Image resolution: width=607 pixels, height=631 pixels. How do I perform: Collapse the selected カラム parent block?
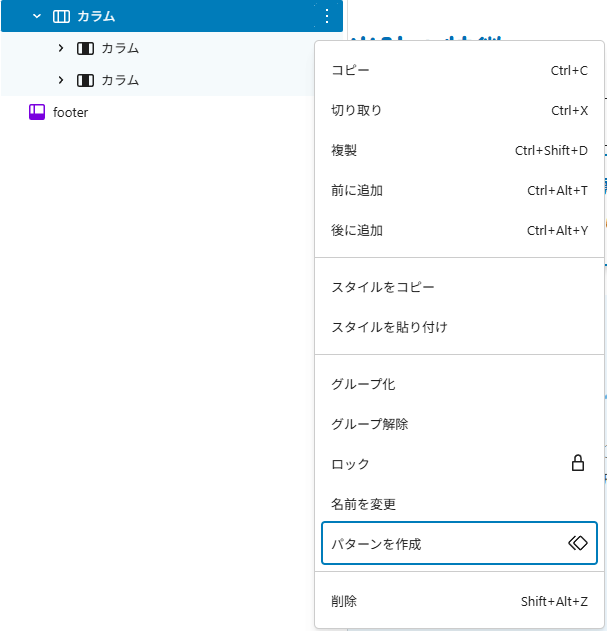point(37,16)
